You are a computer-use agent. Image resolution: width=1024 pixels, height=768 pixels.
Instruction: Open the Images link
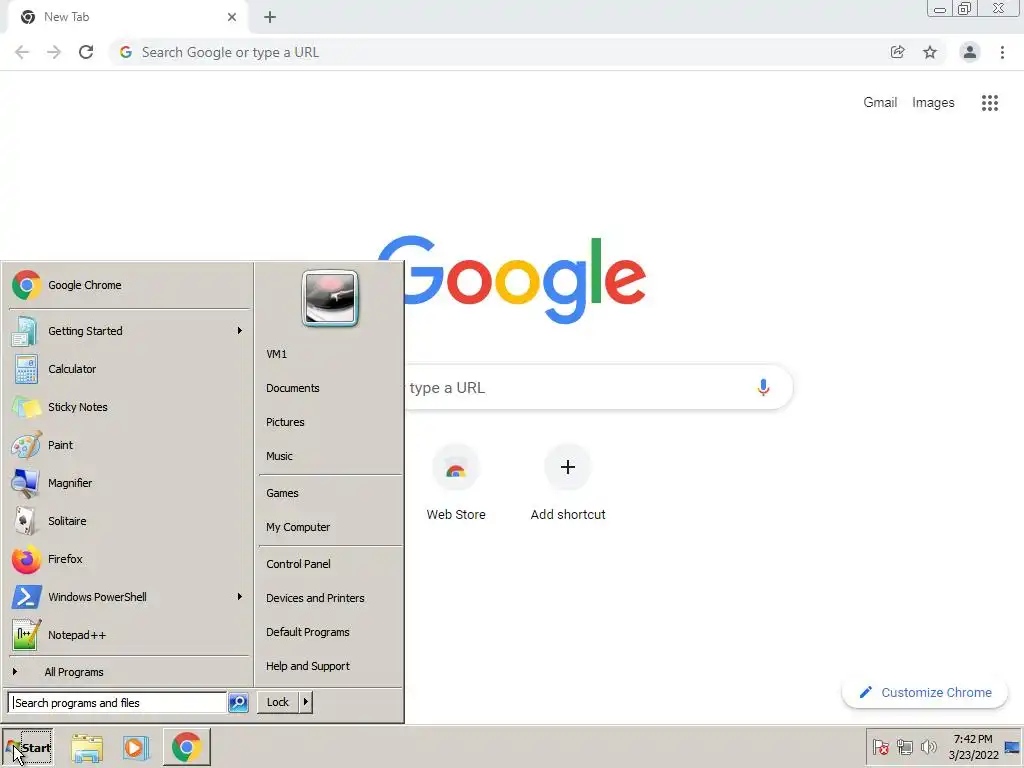tap(933, 103)
